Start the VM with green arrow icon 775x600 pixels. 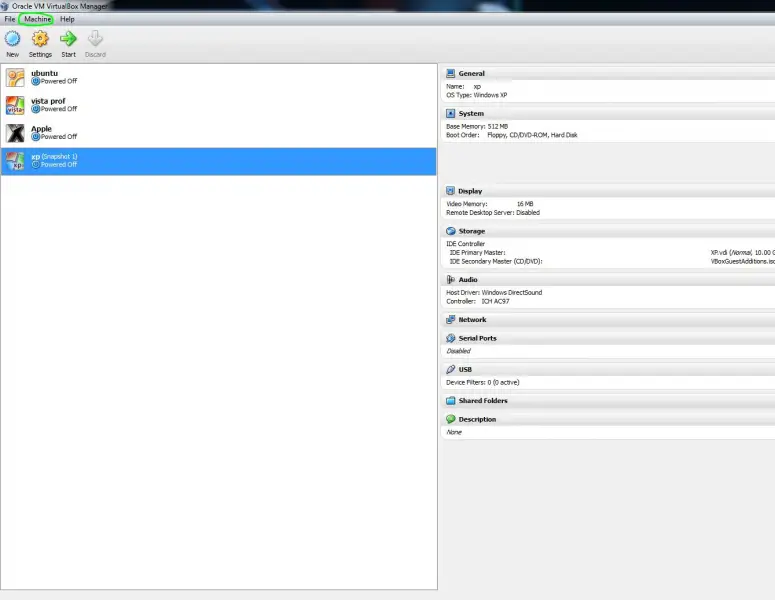point(68,39)
